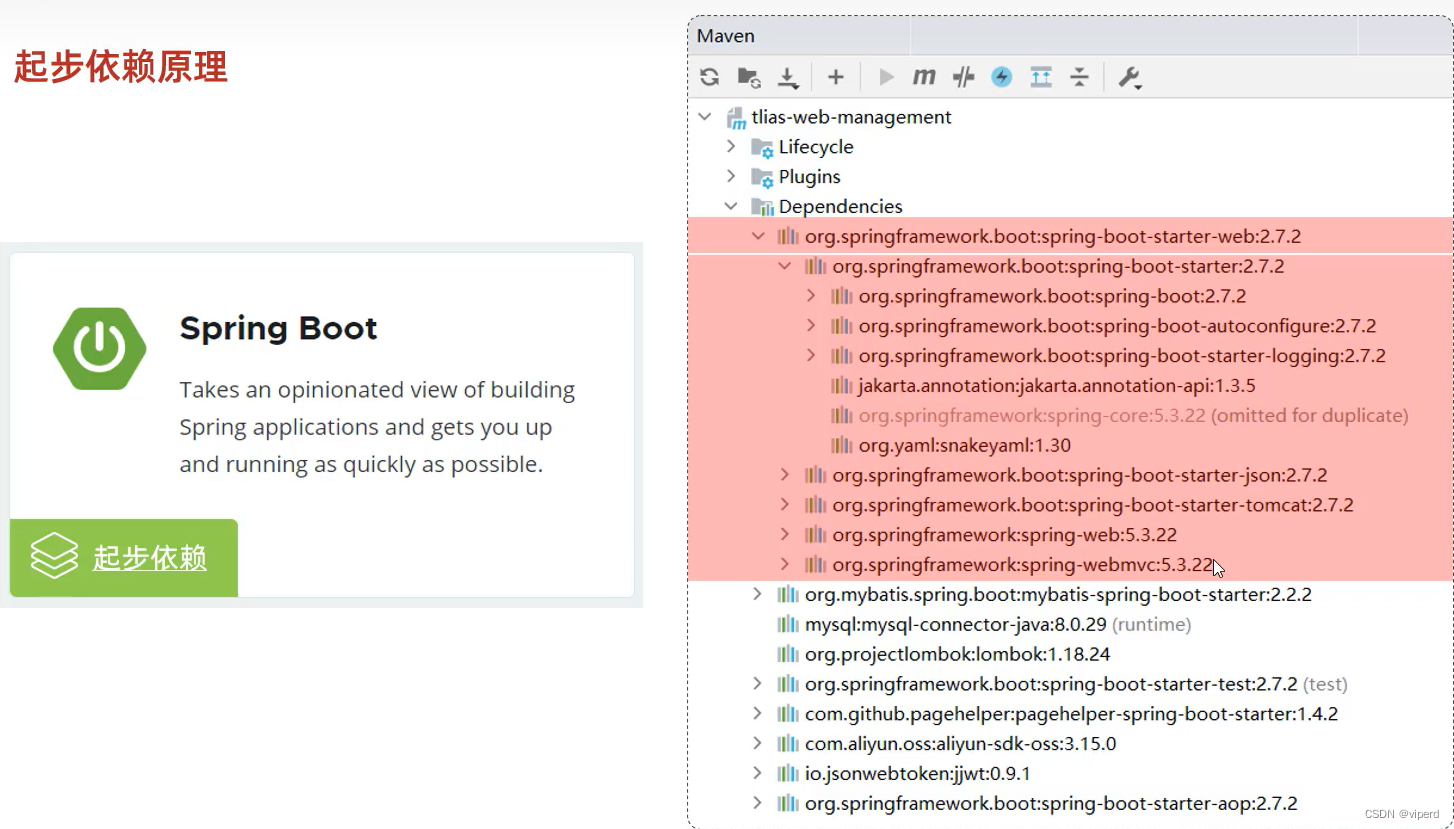Expand spring-boot-starter-tomcat dependency
The image size is (1454, 829).
[x=784, y=505]
